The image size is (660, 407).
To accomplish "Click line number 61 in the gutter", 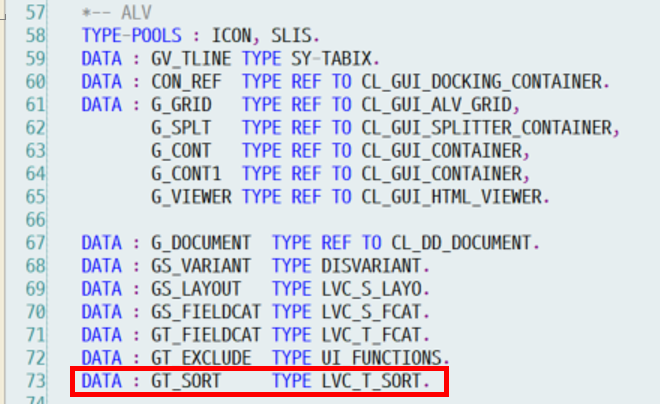I will [x=35, y=105].
